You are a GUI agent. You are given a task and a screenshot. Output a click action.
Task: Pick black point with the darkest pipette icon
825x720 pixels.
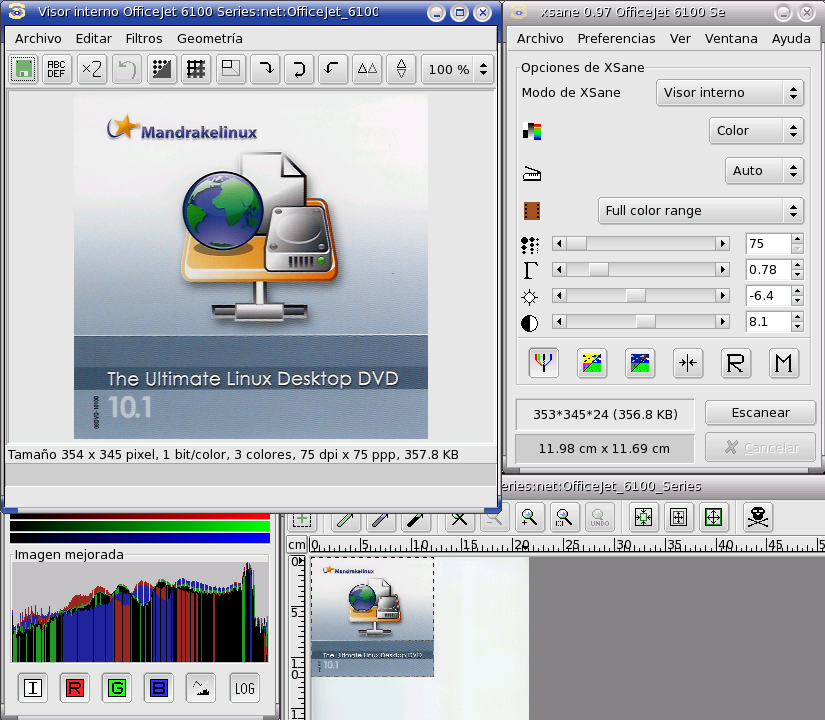[415, 520]
